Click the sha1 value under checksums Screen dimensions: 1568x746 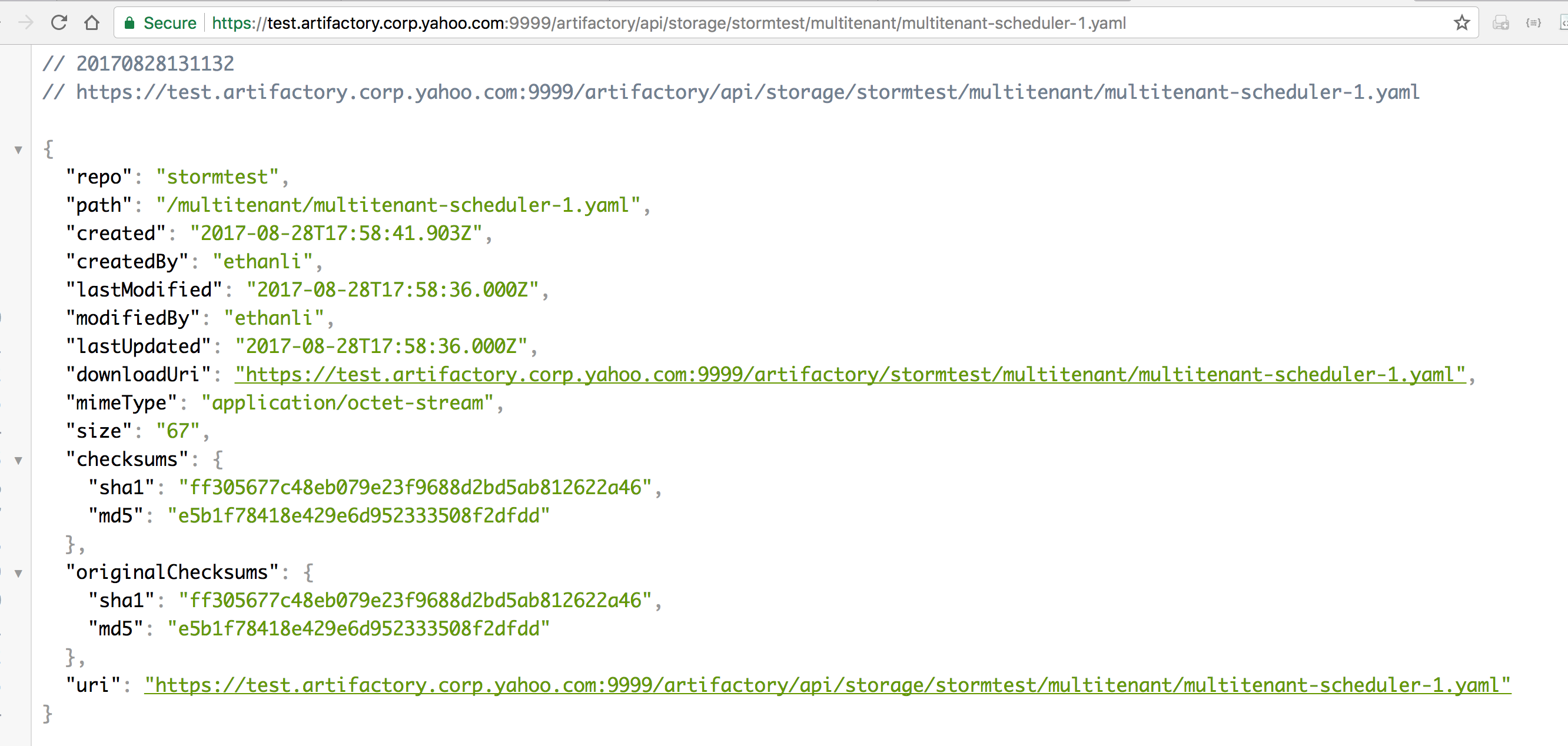coord(415,487)
